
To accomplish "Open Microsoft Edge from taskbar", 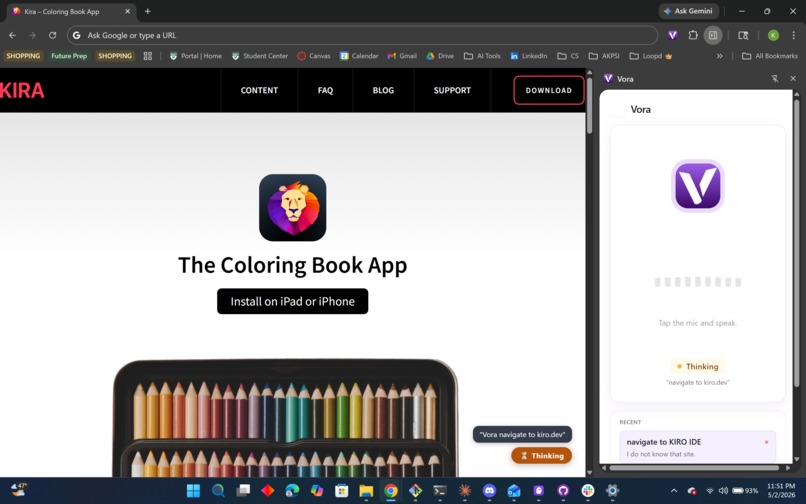I will point(292,491).
